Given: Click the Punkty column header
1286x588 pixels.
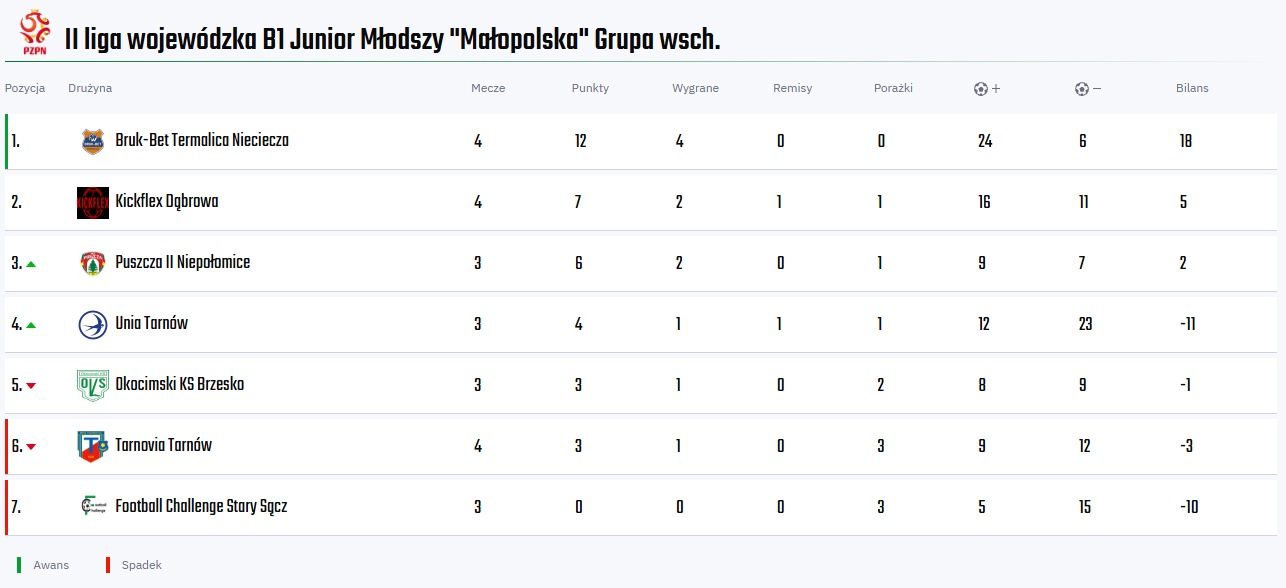Looking at the screenshot, I should pyautogui.click(x=590, y=88).
